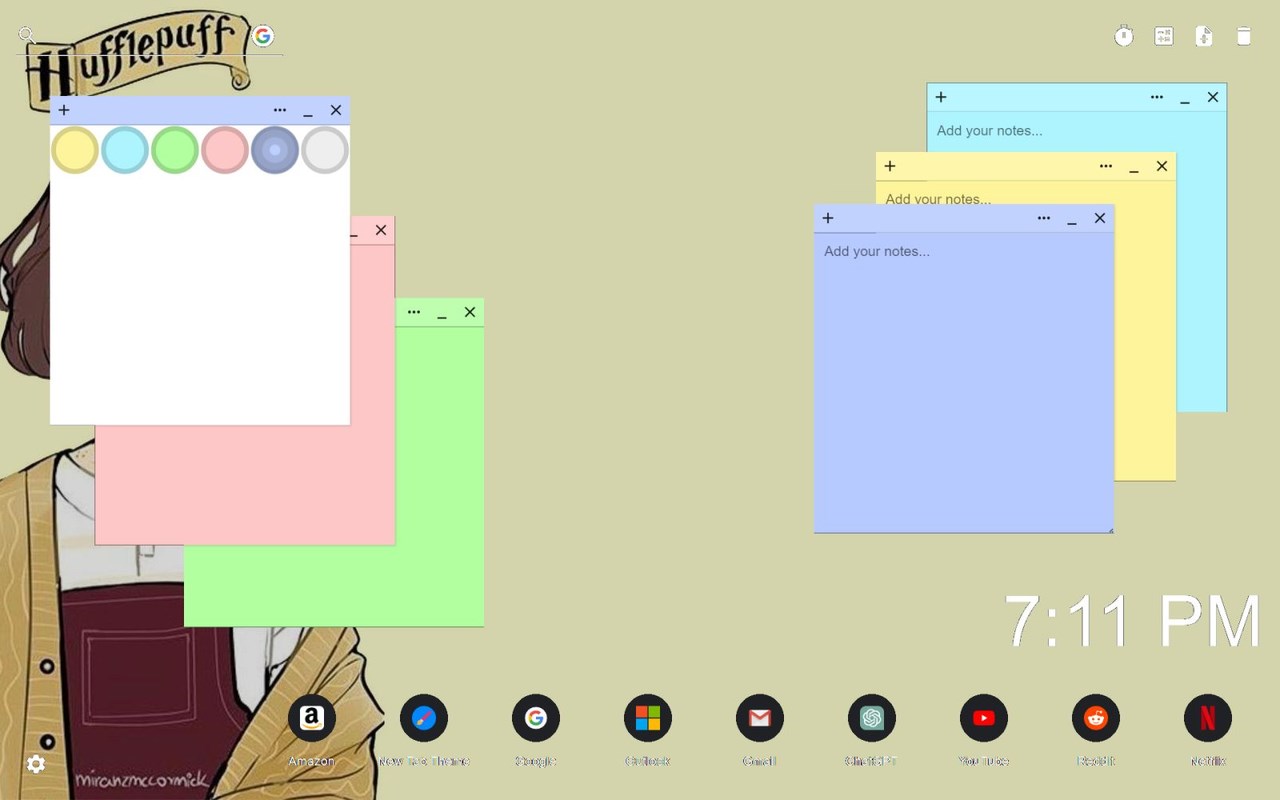Image resolution: width=1280 pixels, height=800 pixels.
Task: Open the Gmail shortcut
Action: click(x=760, y=718)
